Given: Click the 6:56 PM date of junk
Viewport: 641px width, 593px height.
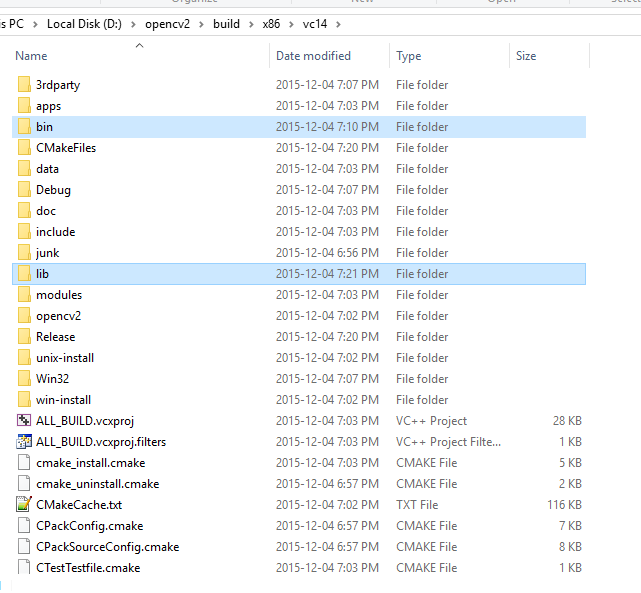Looking at the screenshot, I should (327, 253).
